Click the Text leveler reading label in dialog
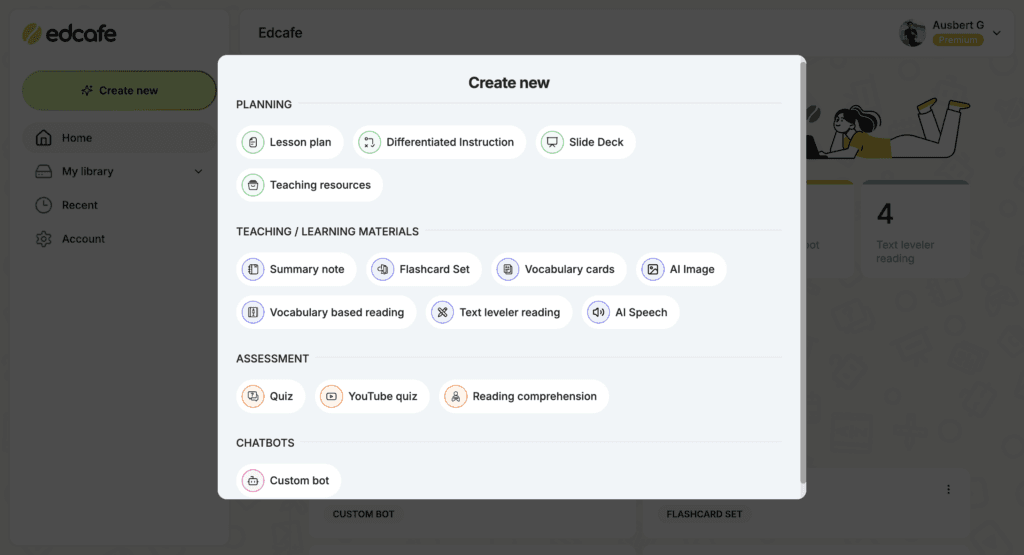The image size is (1024, 555). click(x=509, y=313)
